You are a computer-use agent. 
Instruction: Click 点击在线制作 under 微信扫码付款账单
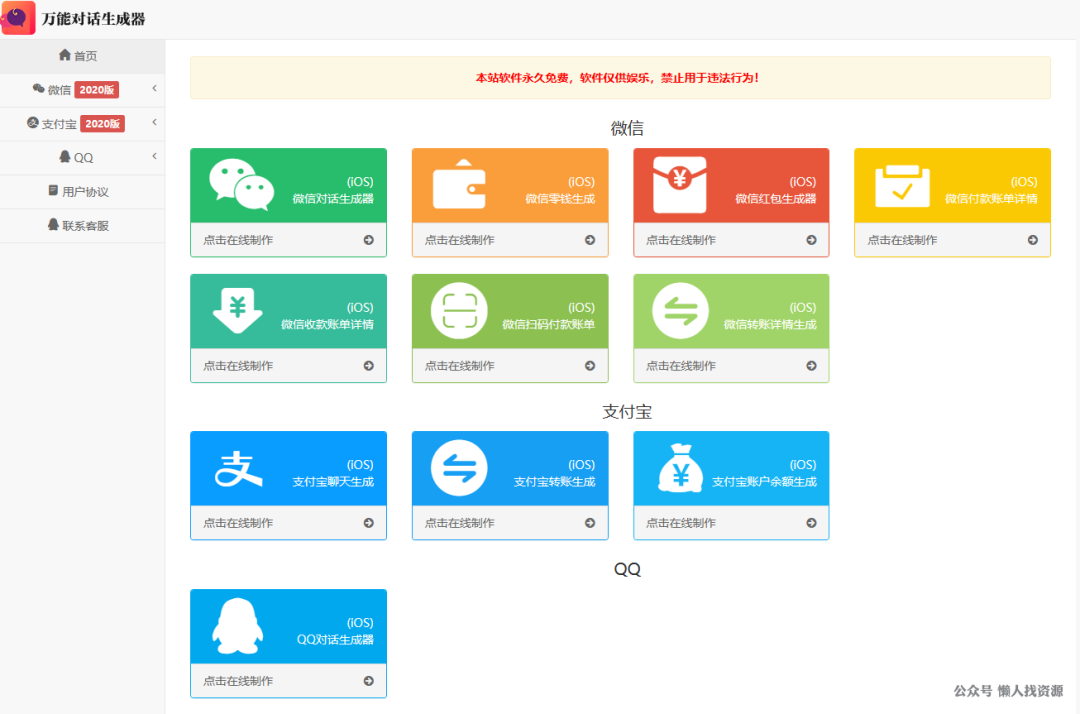(459, 366)
